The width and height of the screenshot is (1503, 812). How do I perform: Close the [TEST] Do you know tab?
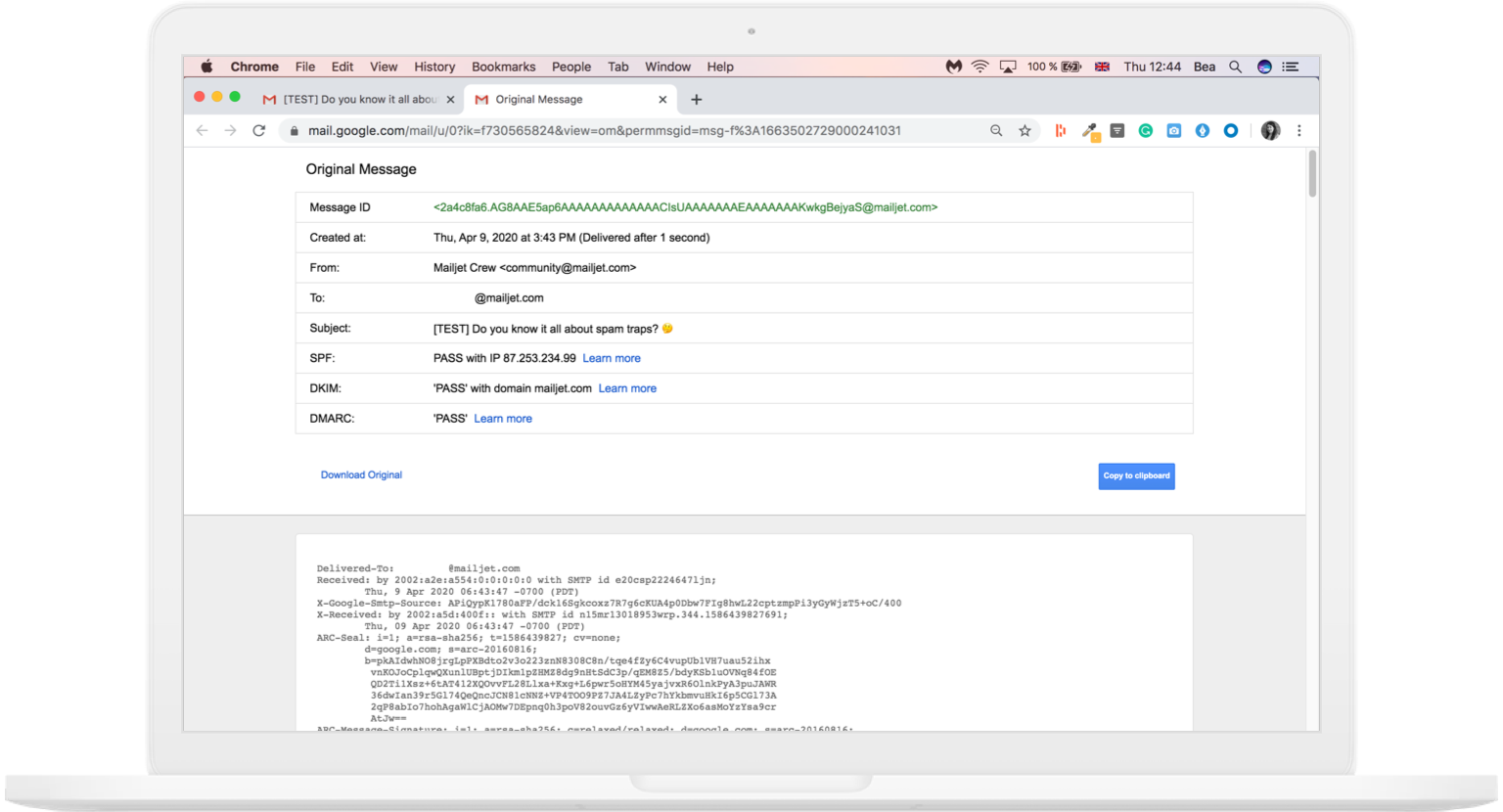(450, 99)
